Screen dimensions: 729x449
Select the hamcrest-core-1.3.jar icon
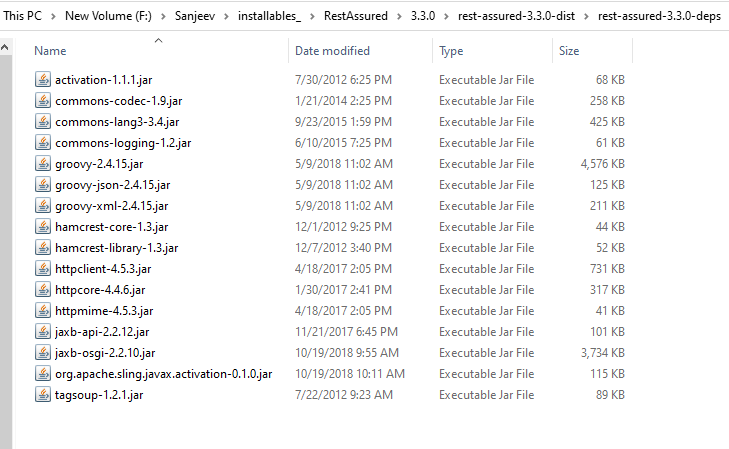click(43, 227)
